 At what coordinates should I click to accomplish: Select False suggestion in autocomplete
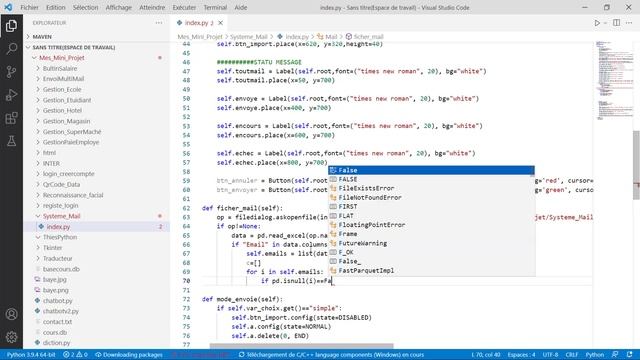(x=431, y=170)
